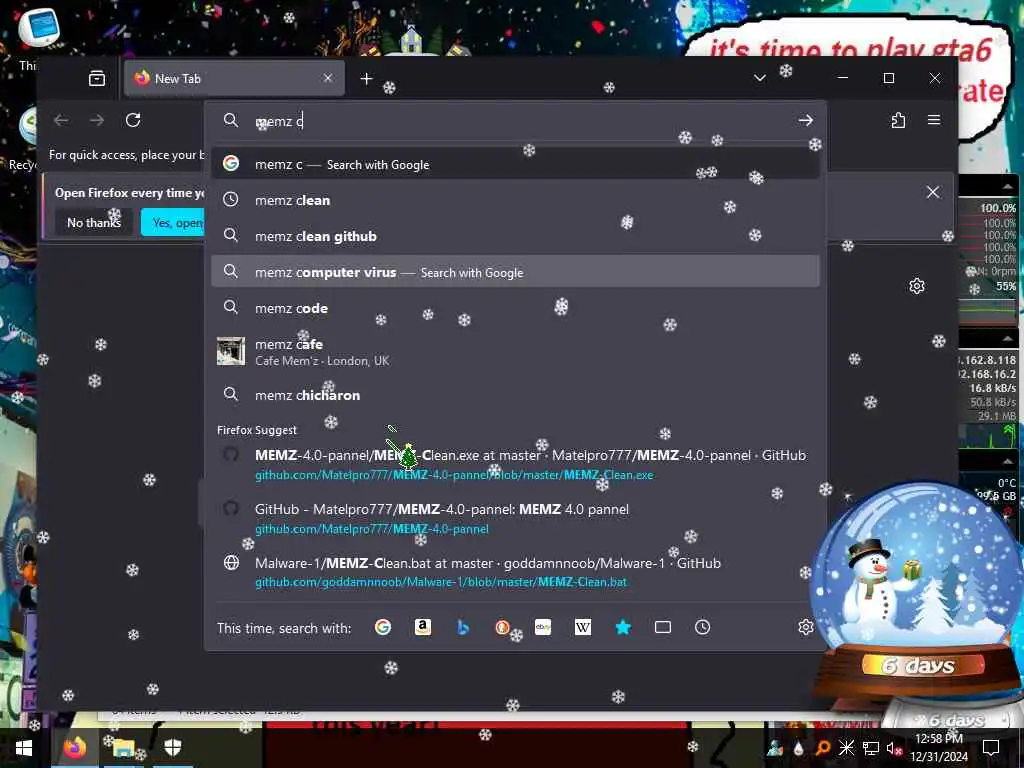Viewport: 1024px width, 768px height.
Task: Select the New Tab tab
Action: 234,78
